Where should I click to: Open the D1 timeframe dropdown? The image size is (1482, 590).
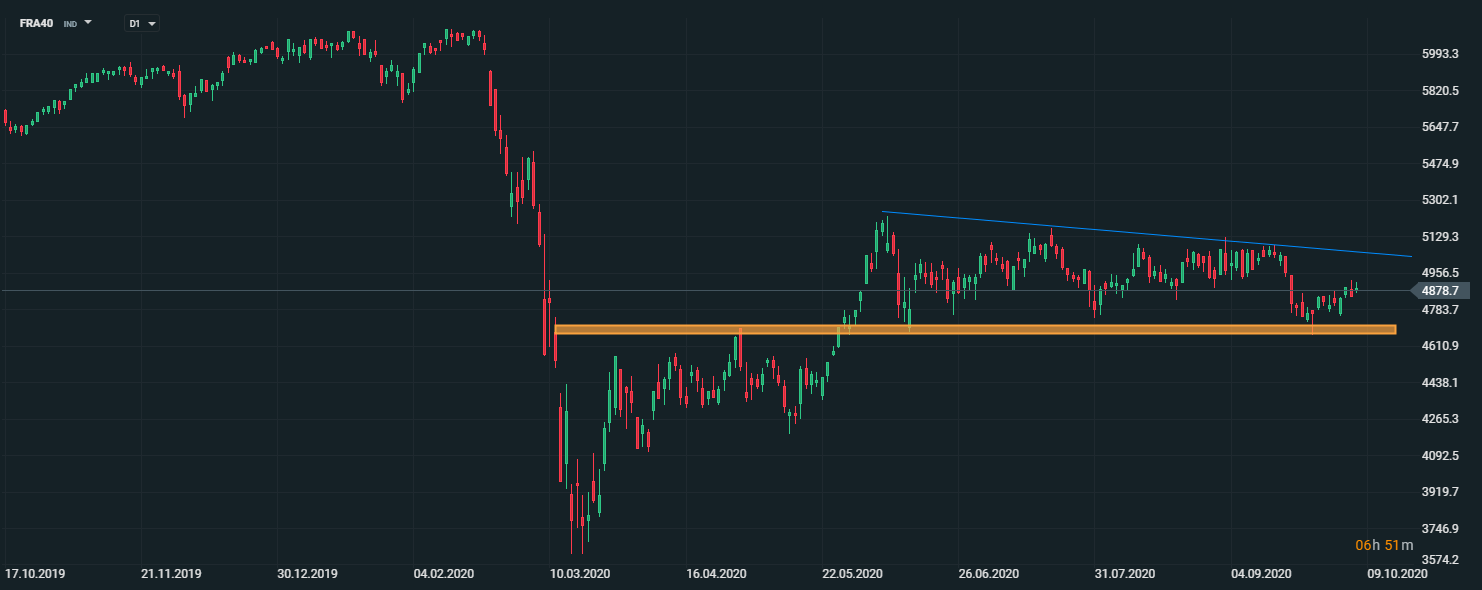click(x=142, y=23)
